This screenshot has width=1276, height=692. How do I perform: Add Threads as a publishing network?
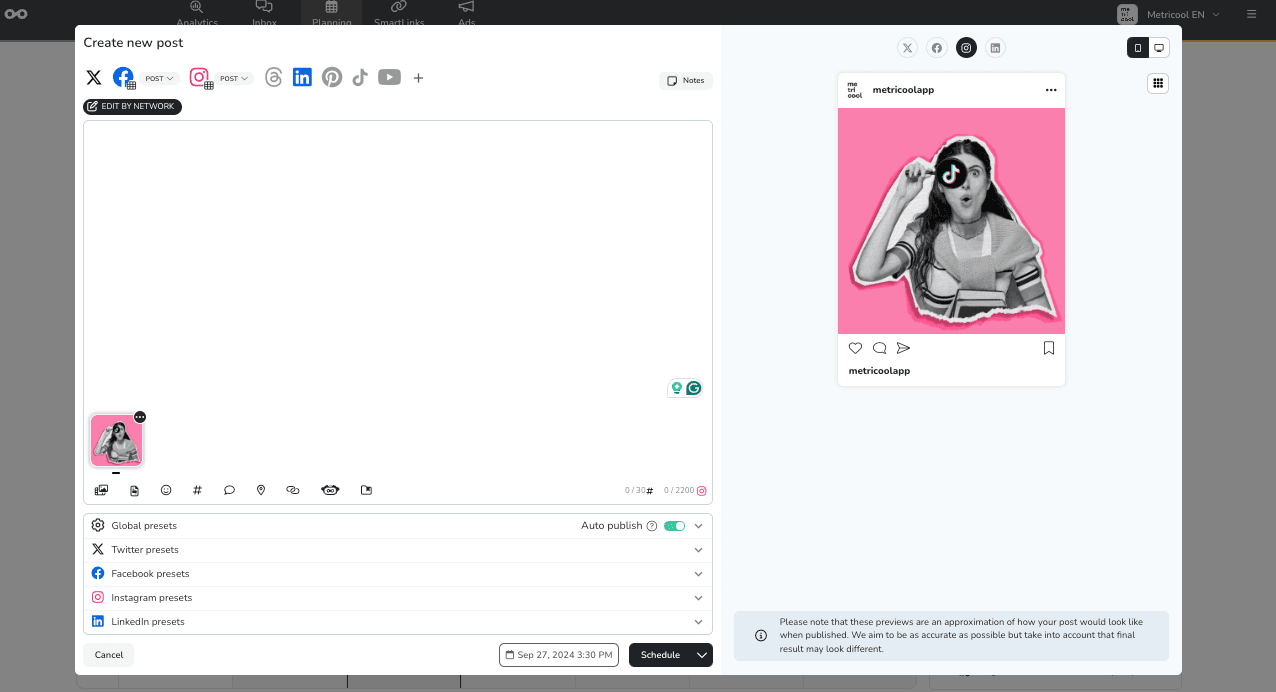[273, 77]
